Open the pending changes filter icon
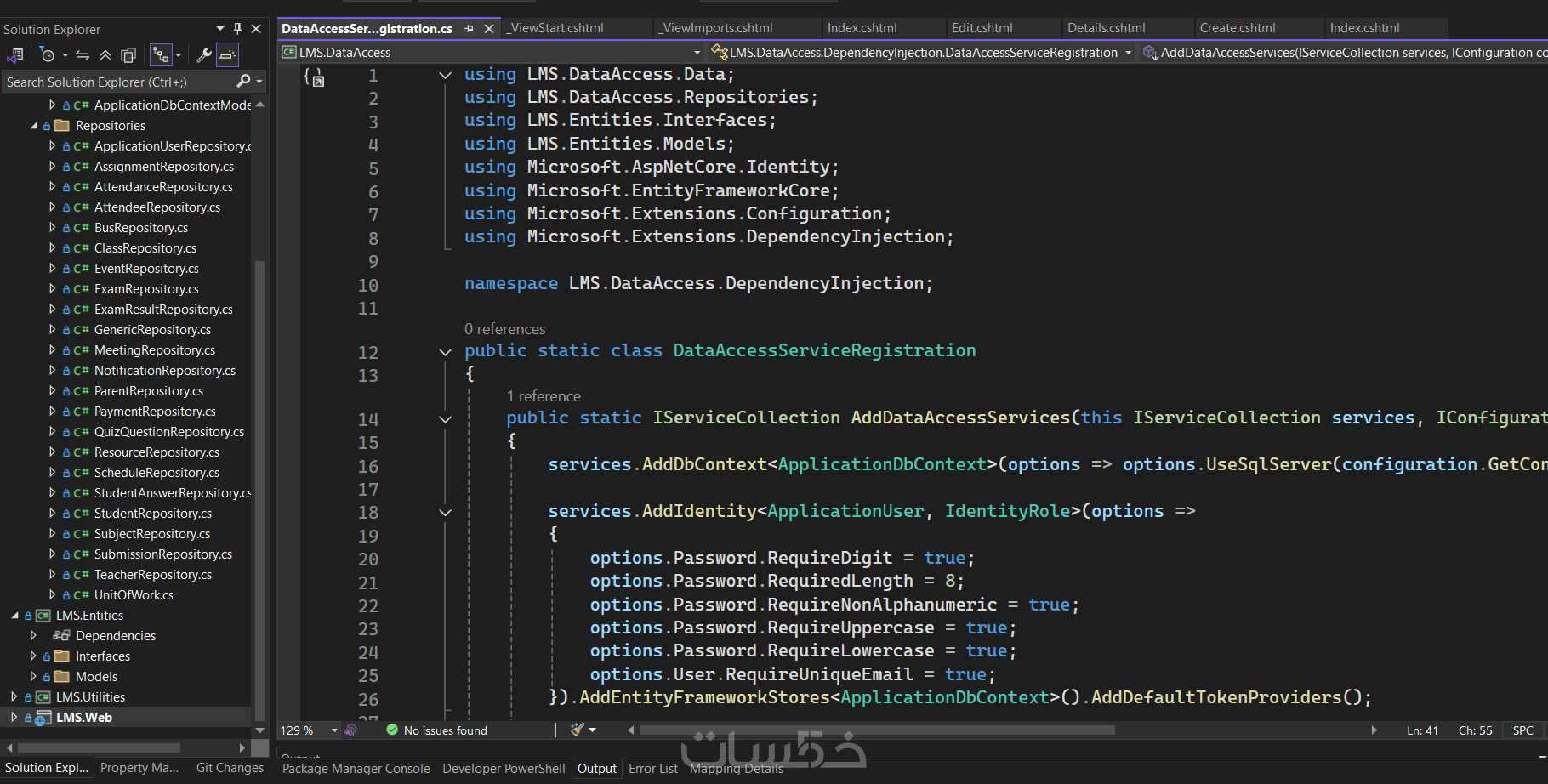This screenshot has height=784, width=1548. [x=48, y=55]
